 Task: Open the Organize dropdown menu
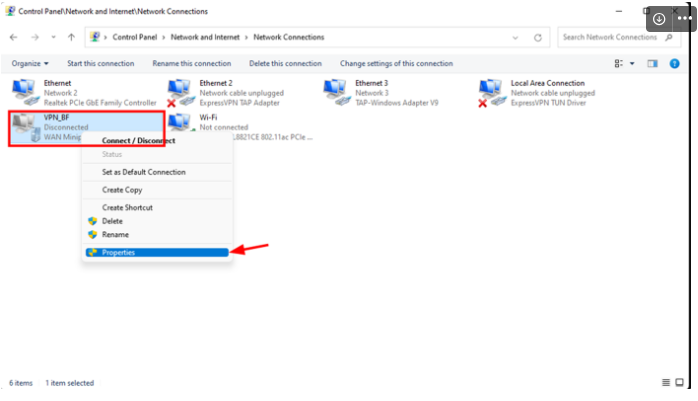[x=30, y=63]
